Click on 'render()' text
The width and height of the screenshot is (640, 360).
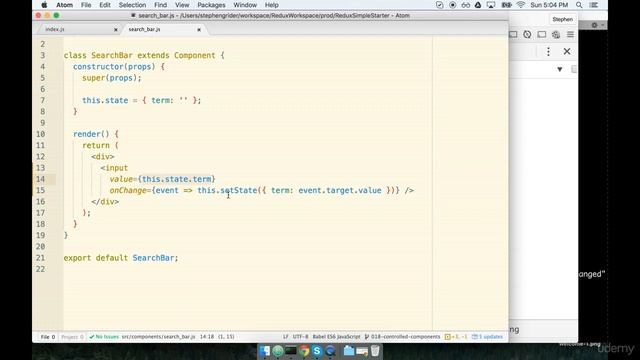91,134
